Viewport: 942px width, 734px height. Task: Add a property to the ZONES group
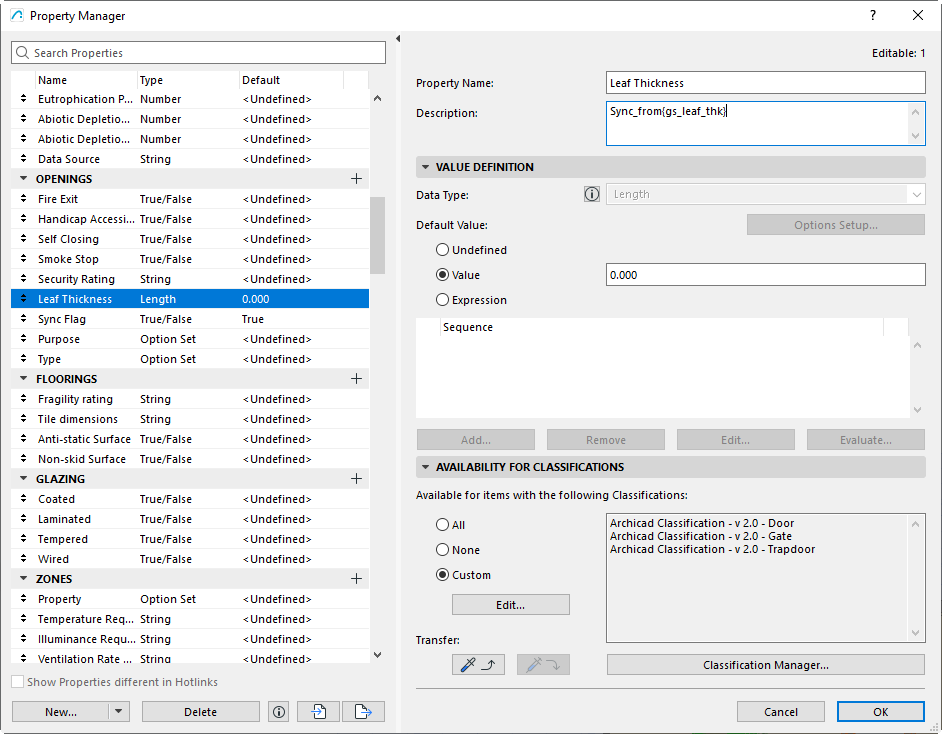356,579
